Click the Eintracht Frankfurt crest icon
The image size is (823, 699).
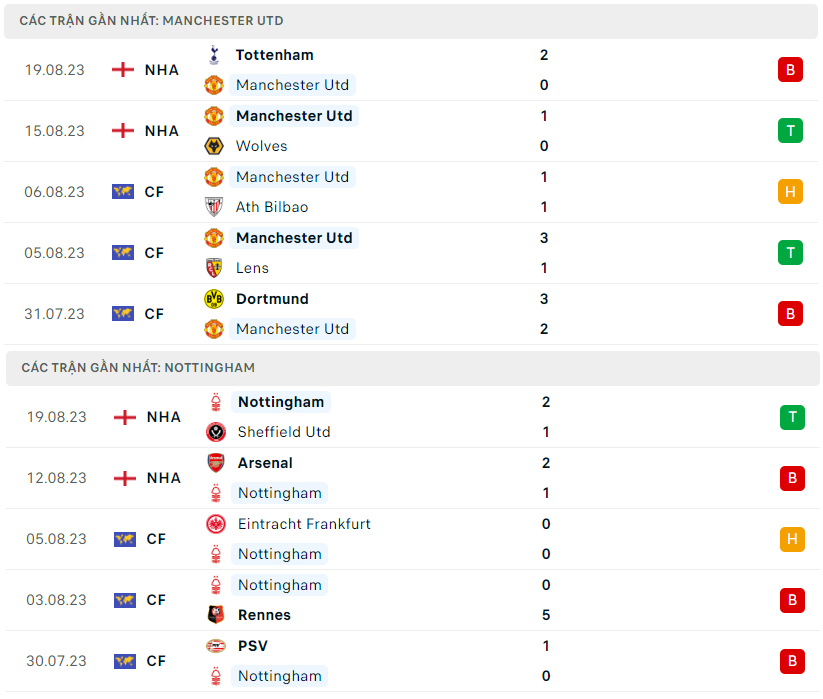tap(216, 524)
